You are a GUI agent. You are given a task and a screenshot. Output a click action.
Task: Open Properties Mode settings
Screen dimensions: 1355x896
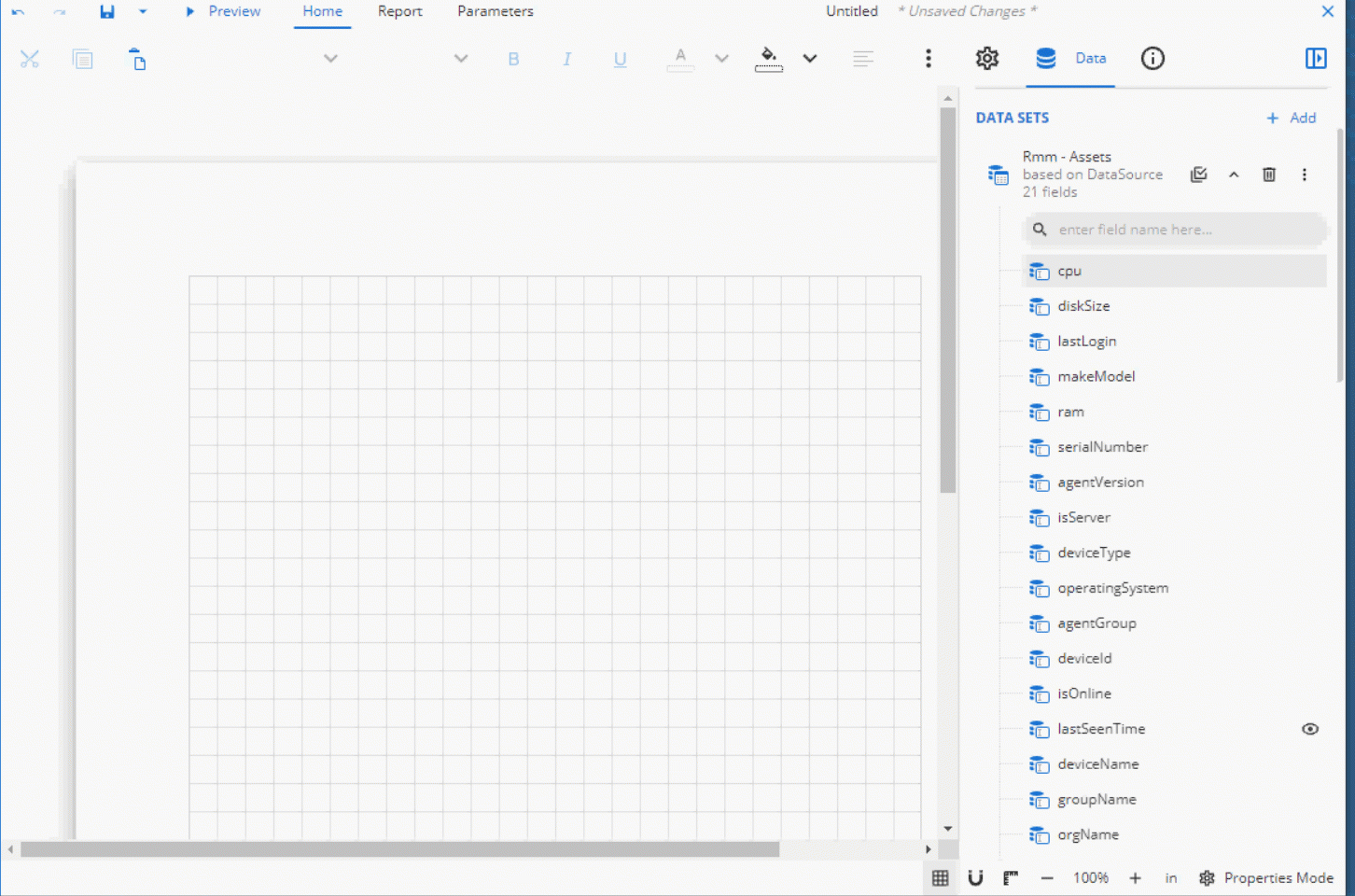(x=1266, y=878)
